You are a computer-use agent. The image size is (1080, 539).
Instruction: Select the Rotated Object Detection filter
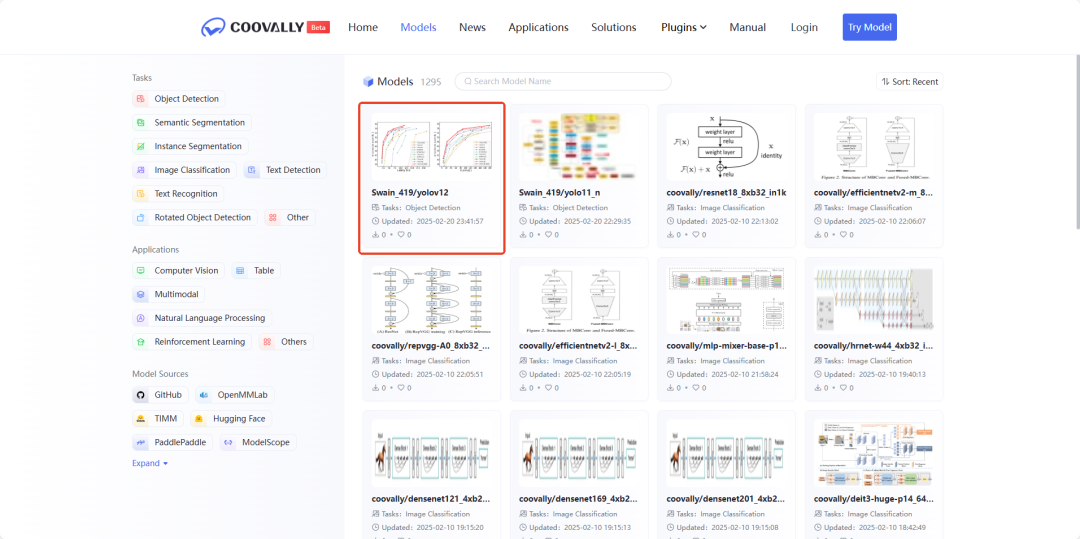point(194,218)
